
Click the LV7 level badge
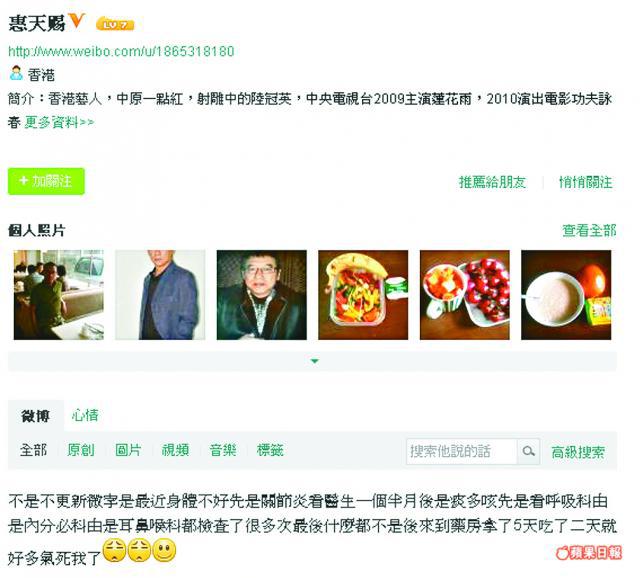tap(115, 25)
